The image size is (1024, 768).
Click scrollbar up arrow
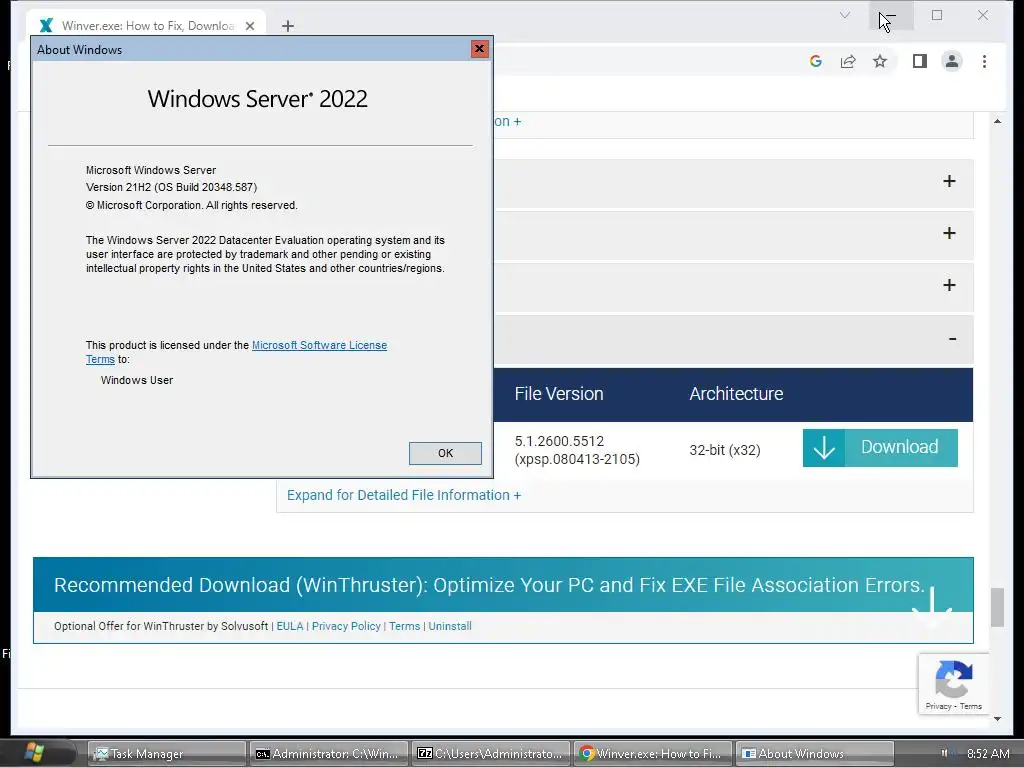click(997, 121)
